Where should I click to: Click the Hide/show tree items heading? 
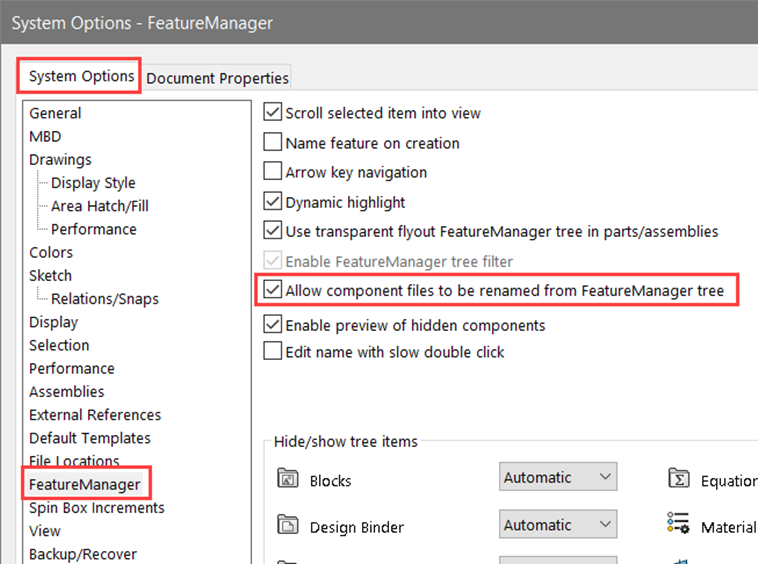346,441
